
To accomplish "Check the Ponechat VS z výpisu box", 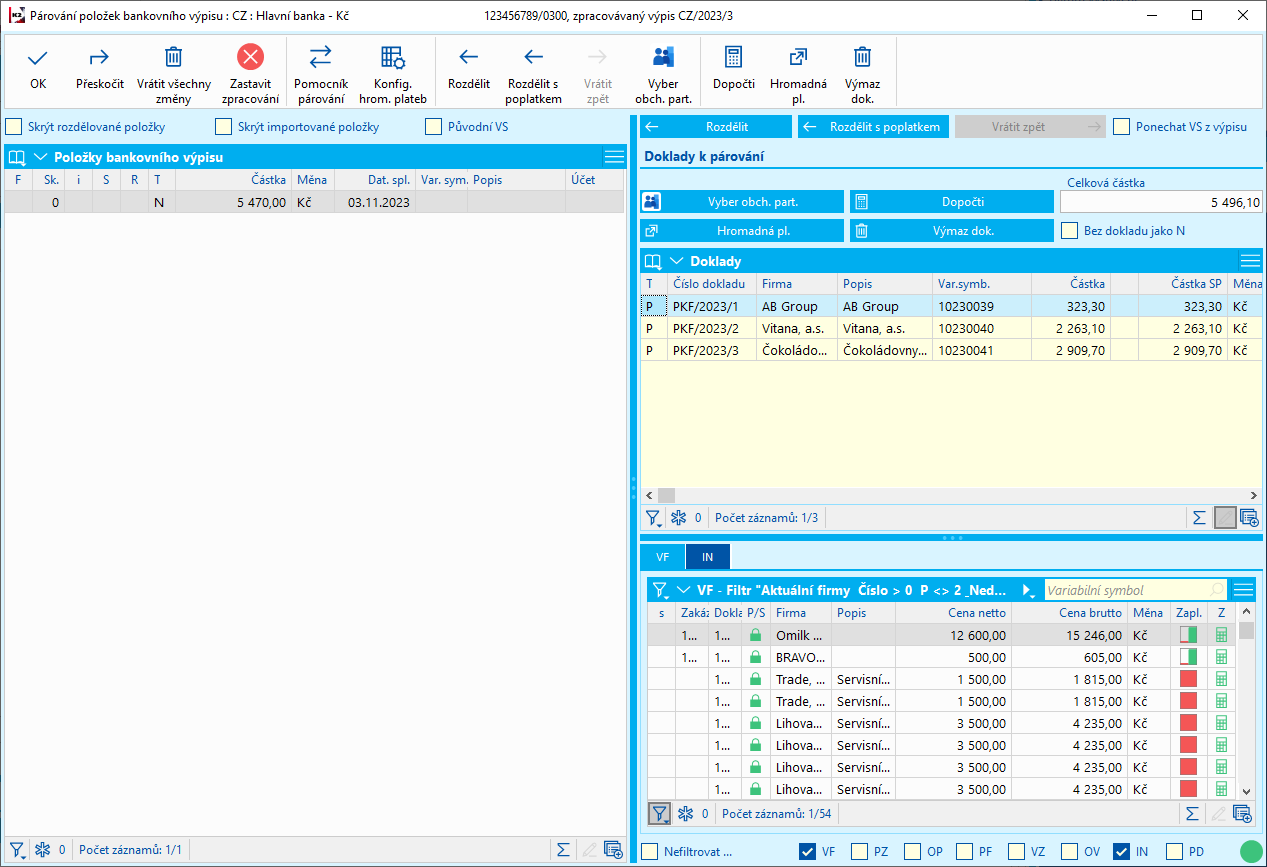I will coord(1122,127).
